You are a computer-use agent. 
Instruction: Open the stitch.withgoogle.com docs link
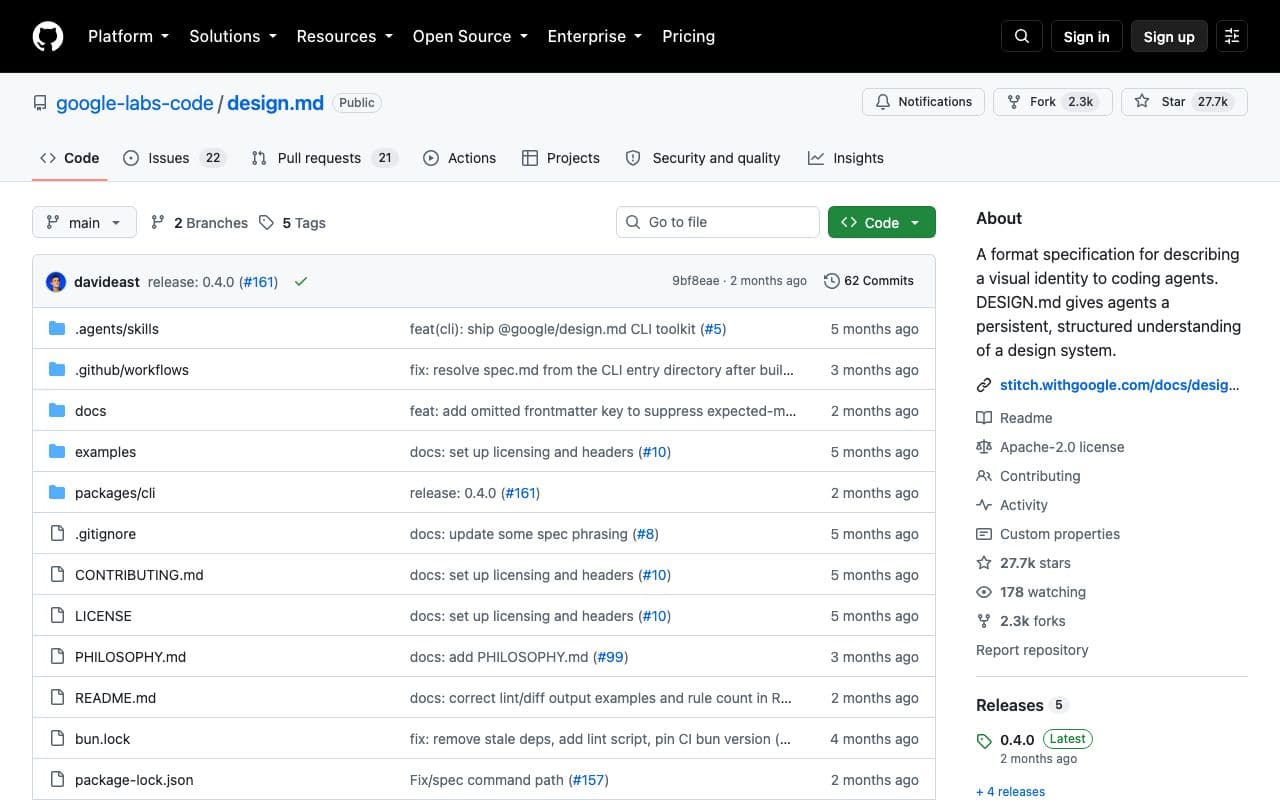1120,385
